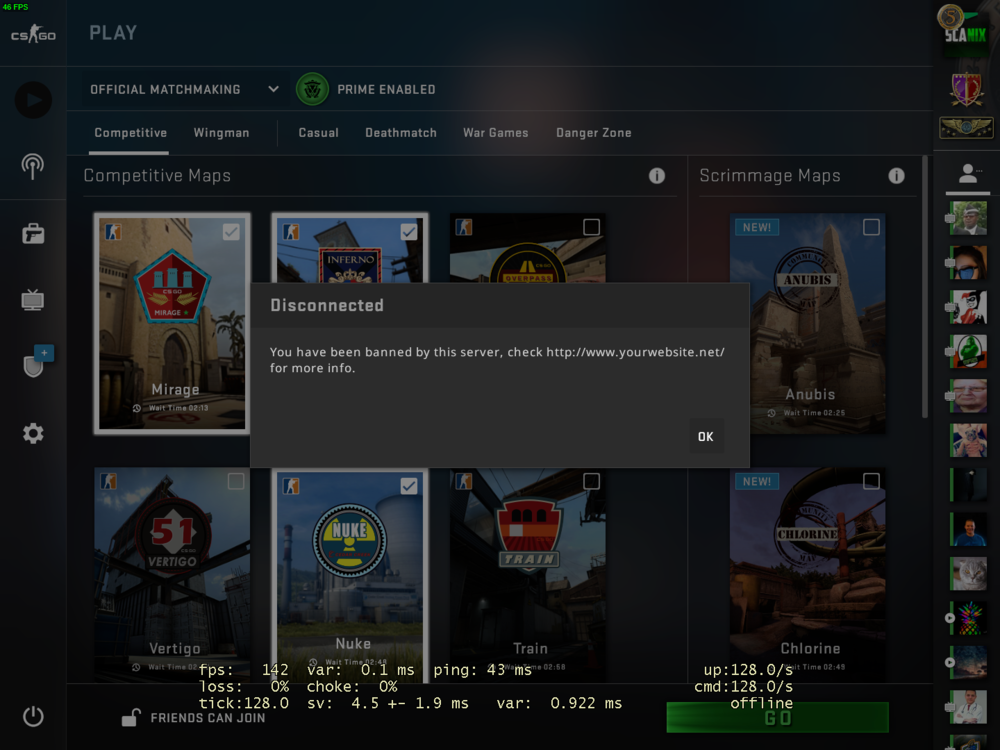Click the Friends Can Join label

pyautogui.click(x=207, y=718)
